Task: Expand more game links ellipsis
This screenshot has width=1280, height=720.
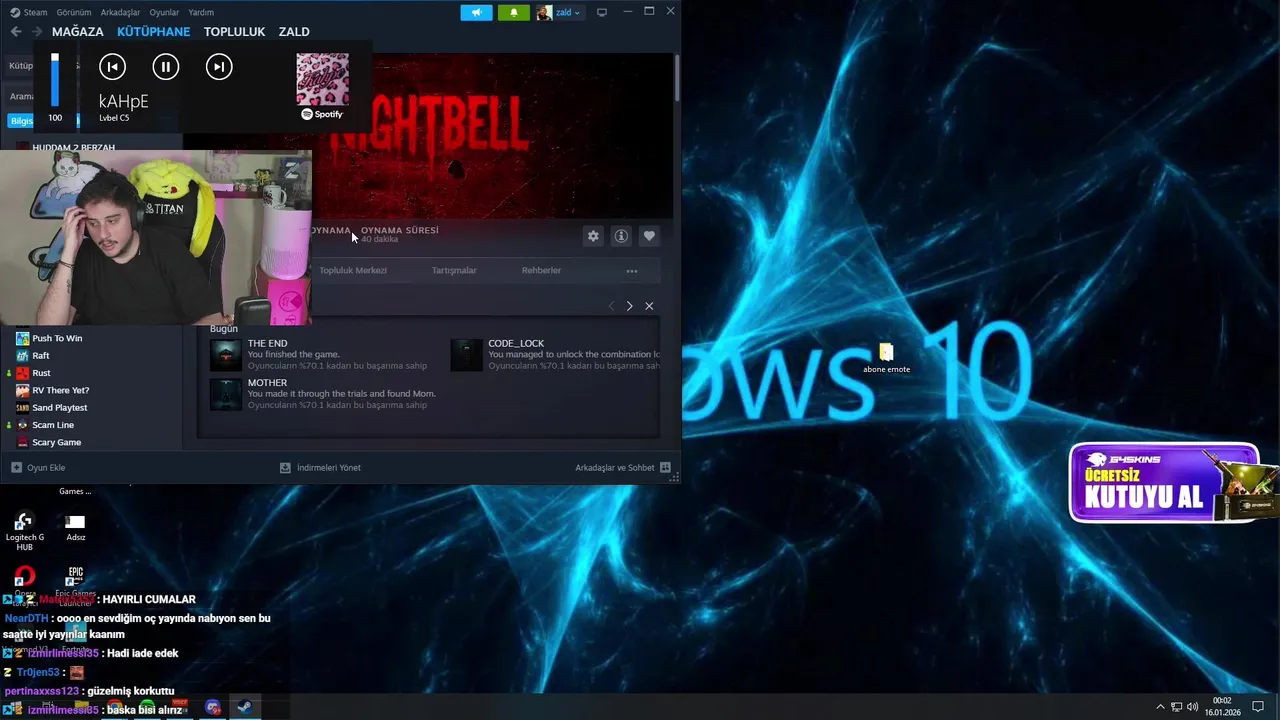Action: 632,271
